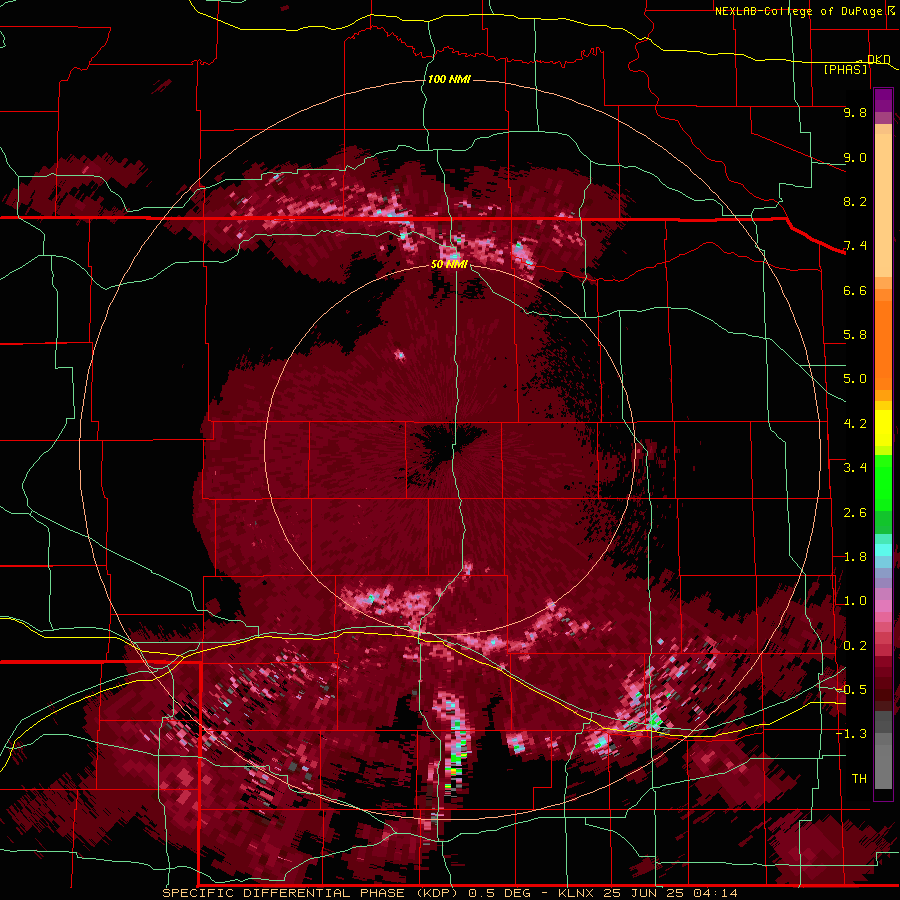Screen dimensions: 900x900
Task: Click the -1.3 legend value
Action: [851, 734]
